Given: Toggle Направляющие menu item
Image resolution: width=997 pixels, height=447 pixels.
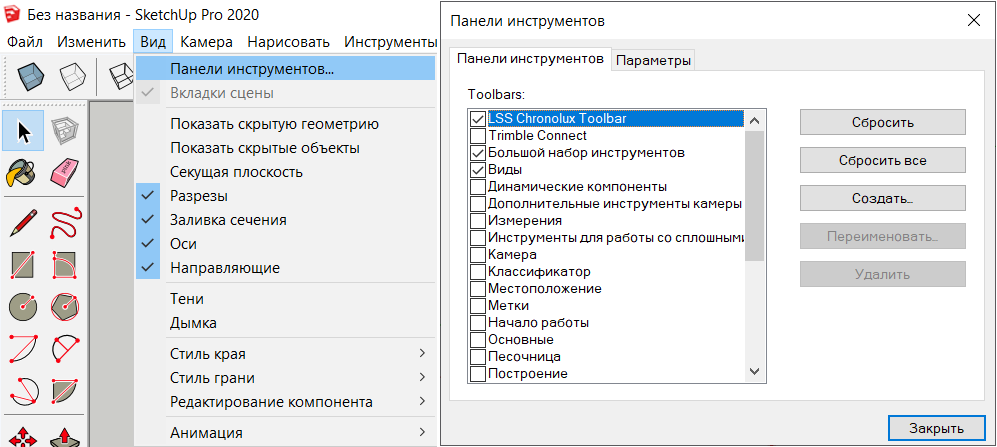Looking at the screenshot, I should point(285,268).
